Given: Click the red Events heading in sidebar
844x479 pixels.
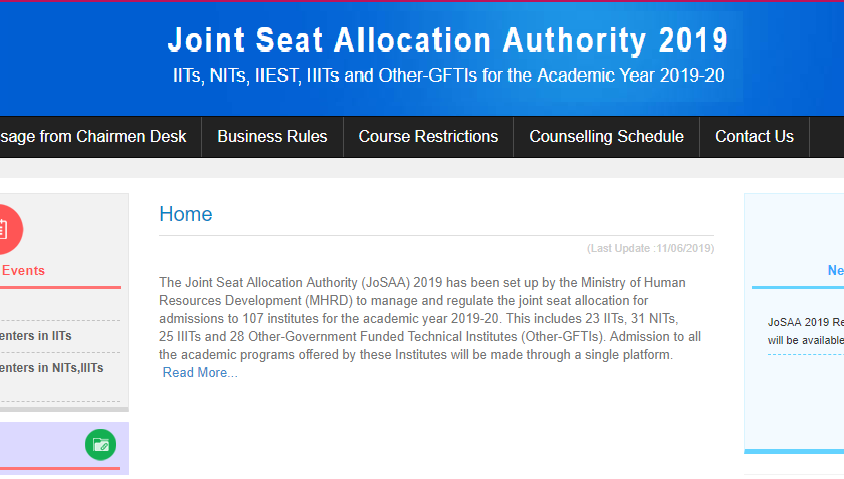Looking at the screenshot, I should pyautogui.click(x=23, y=270).
